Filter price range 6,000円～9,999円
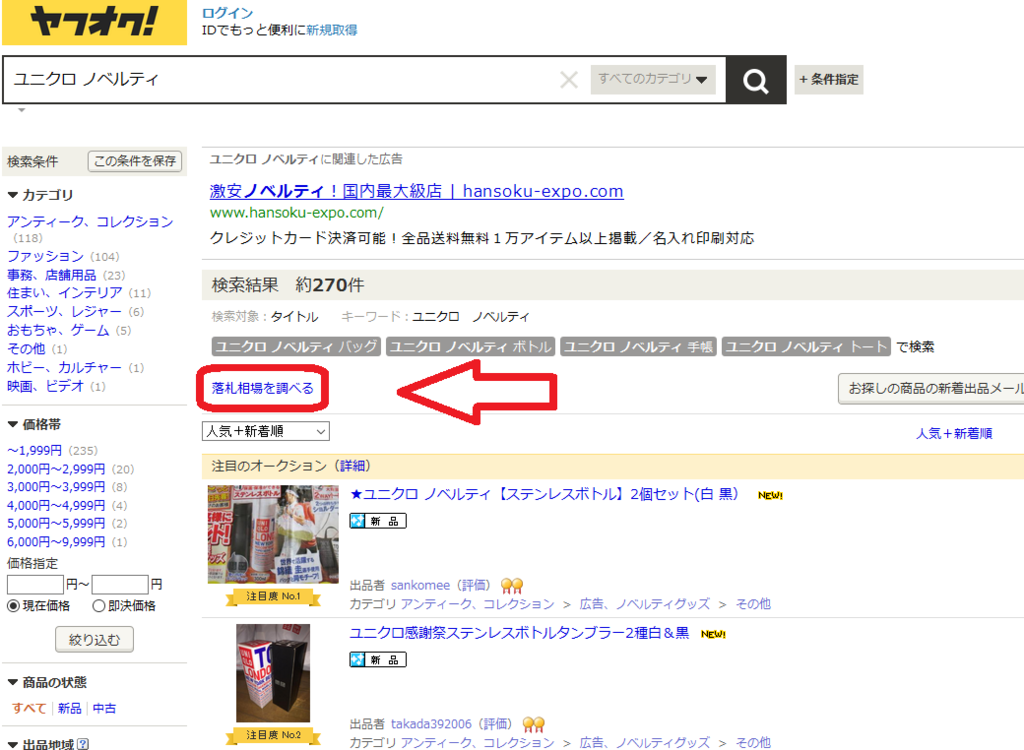This screenshot has height=750, width=1024. coord(56,542)
